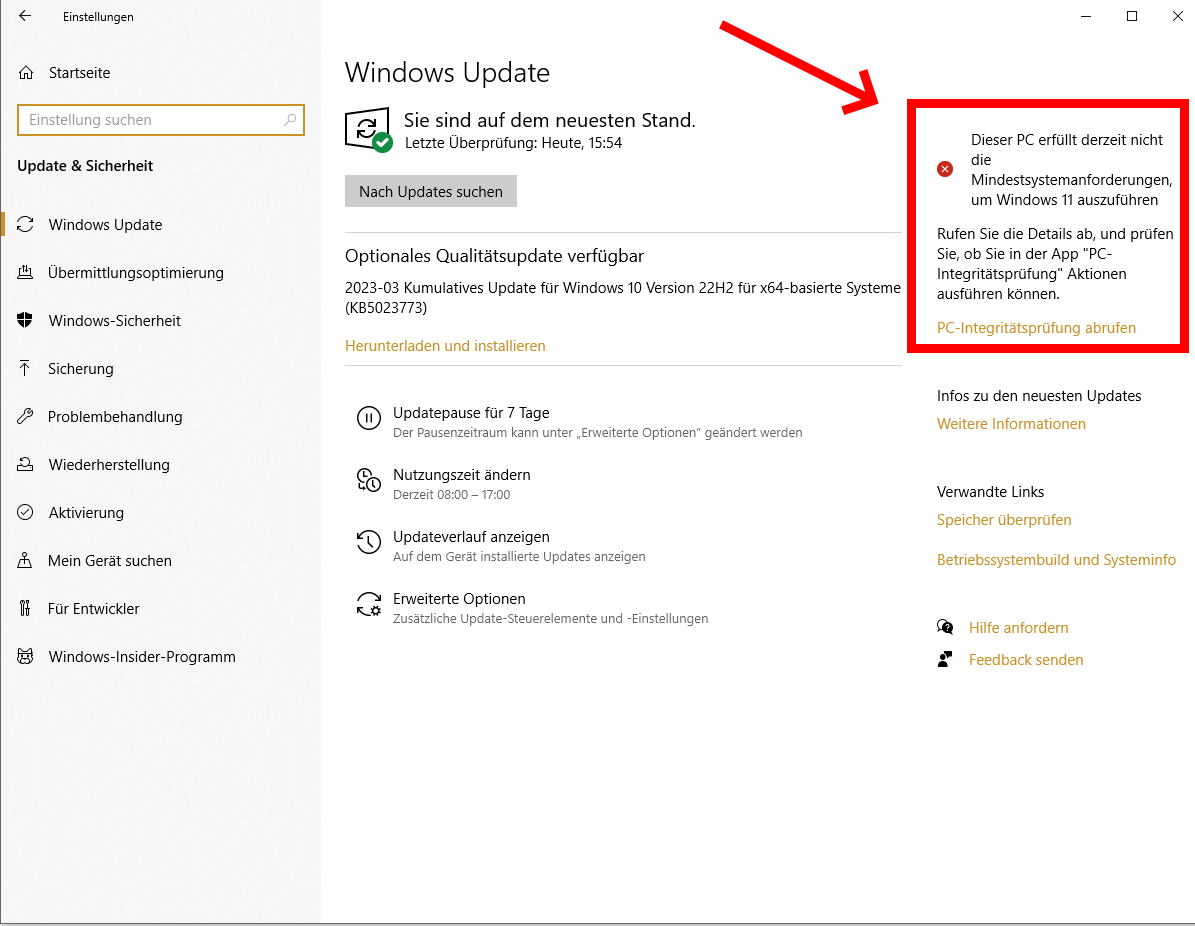Select the Aktivierung checkmark icon
The height and width of the screenshot is (926, 1195).
click(x=27, y=512)
